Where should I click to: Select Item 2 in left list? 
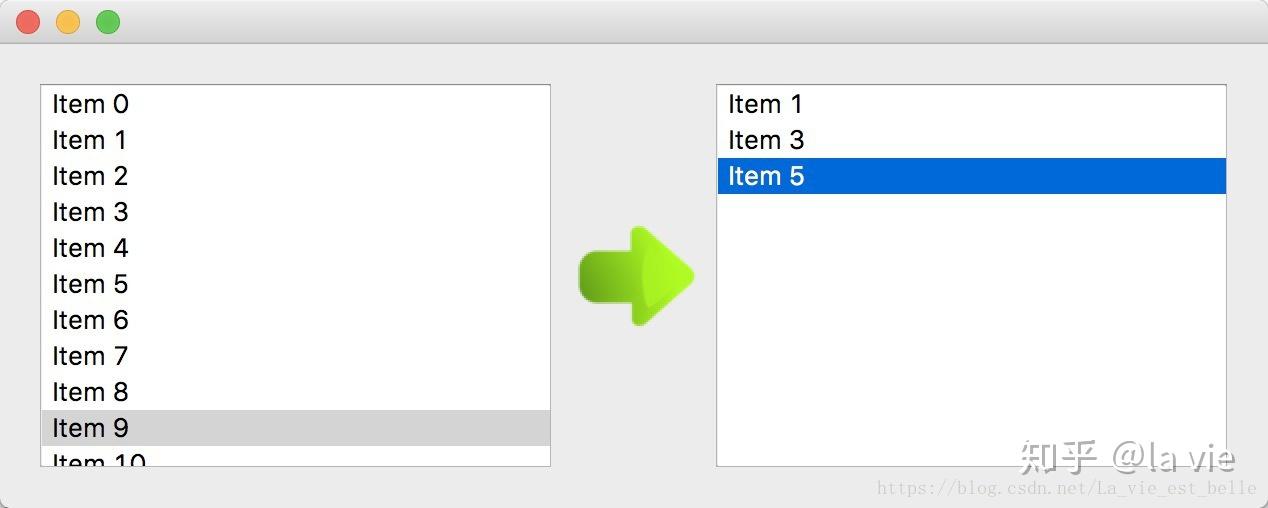(x=91, y=176)
